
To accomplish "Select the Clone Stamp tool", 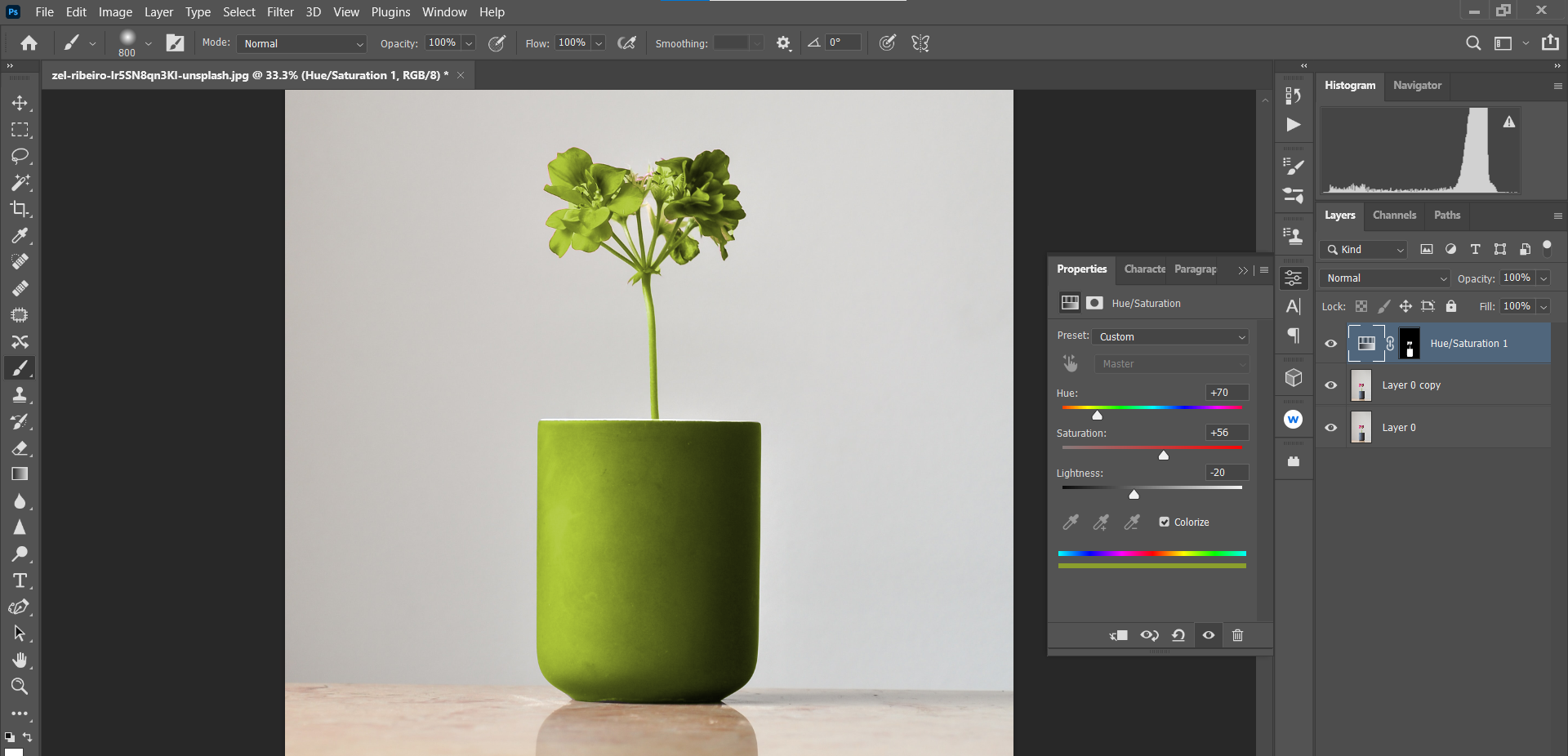I will (20, 395).
